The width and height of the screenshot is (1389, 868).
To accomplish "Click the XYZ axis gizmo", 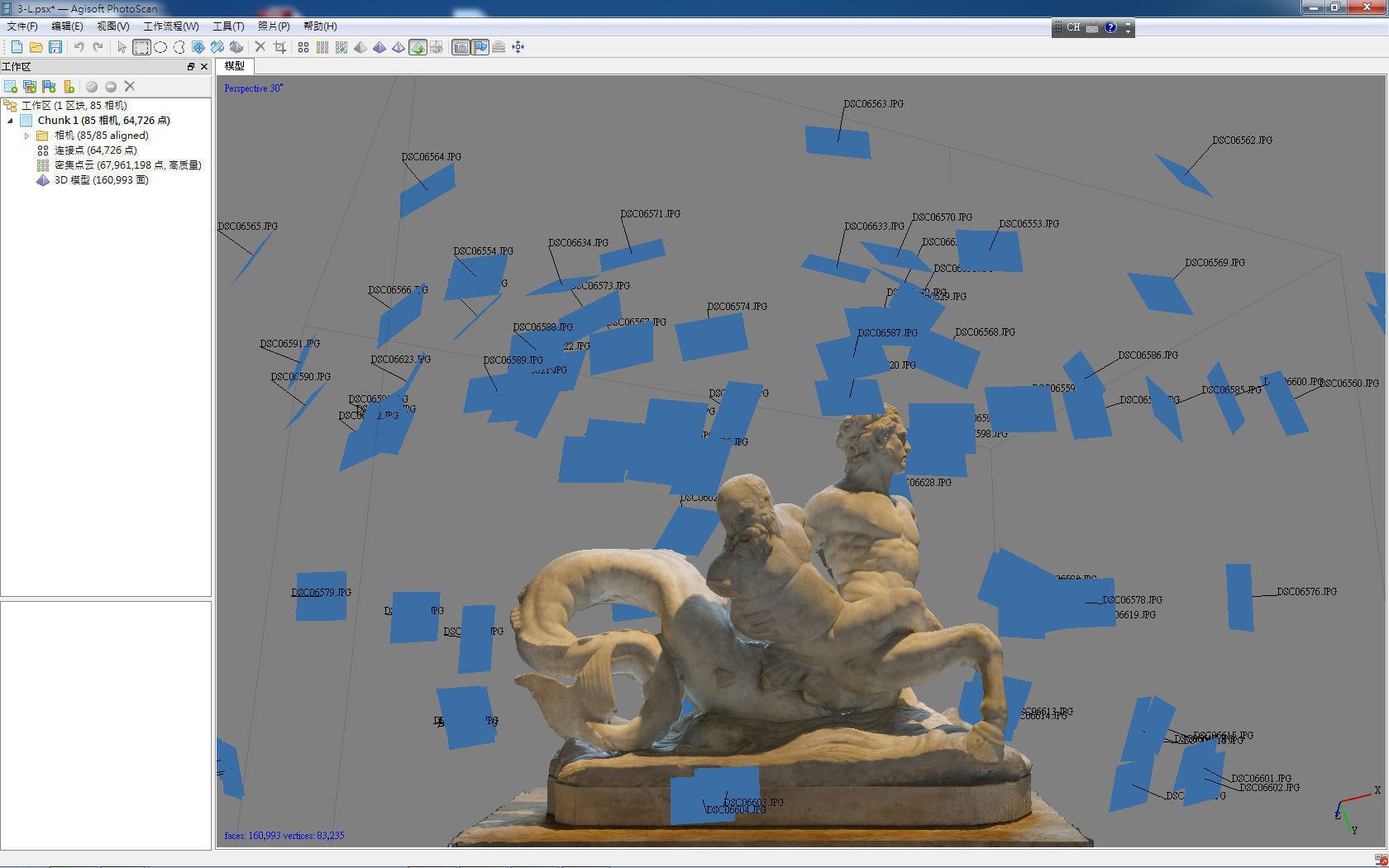I will pos(1357,810).
